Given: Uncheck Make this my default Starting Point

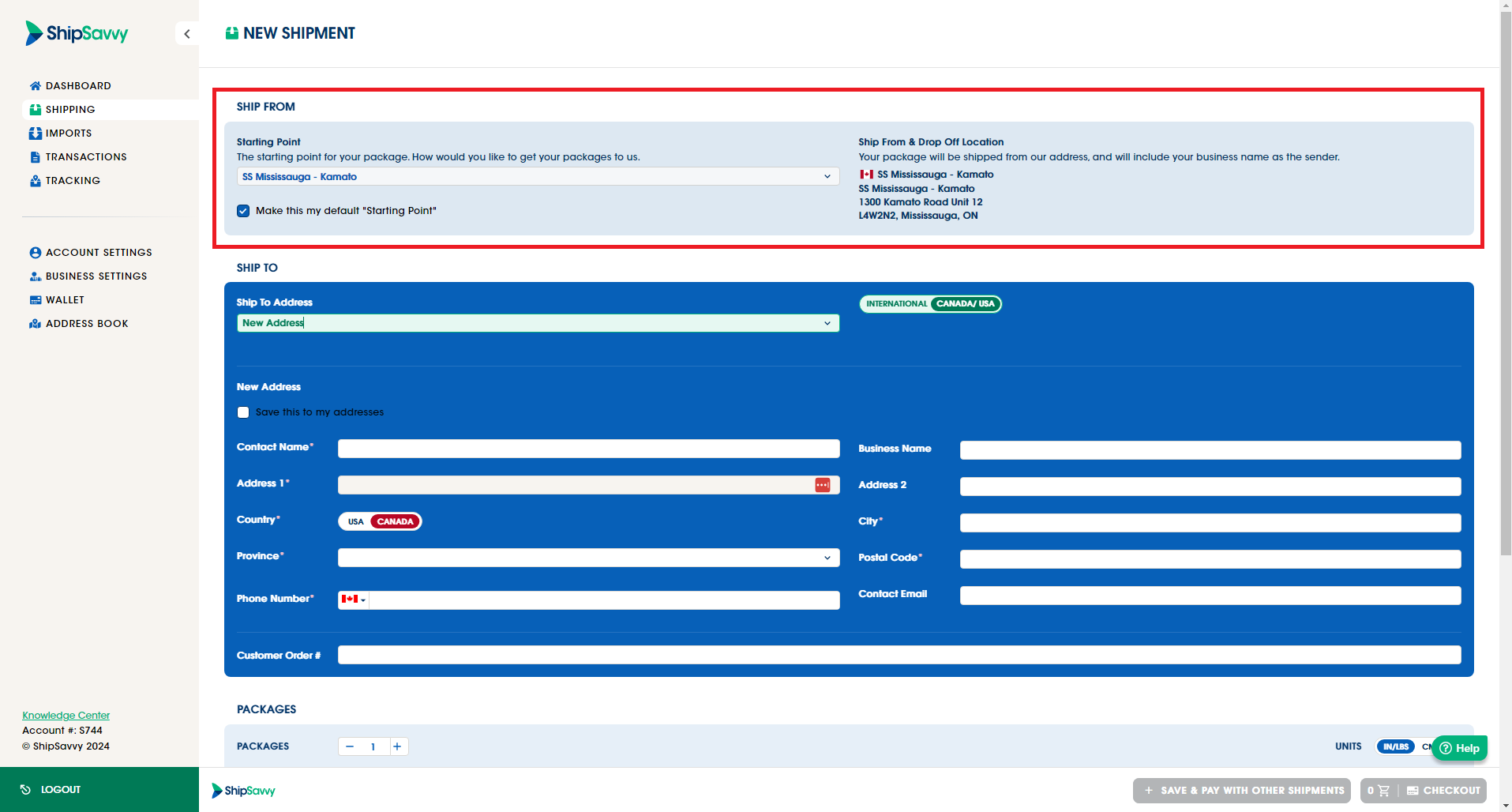Looking at the screenshot, I should tap(243, 211).
